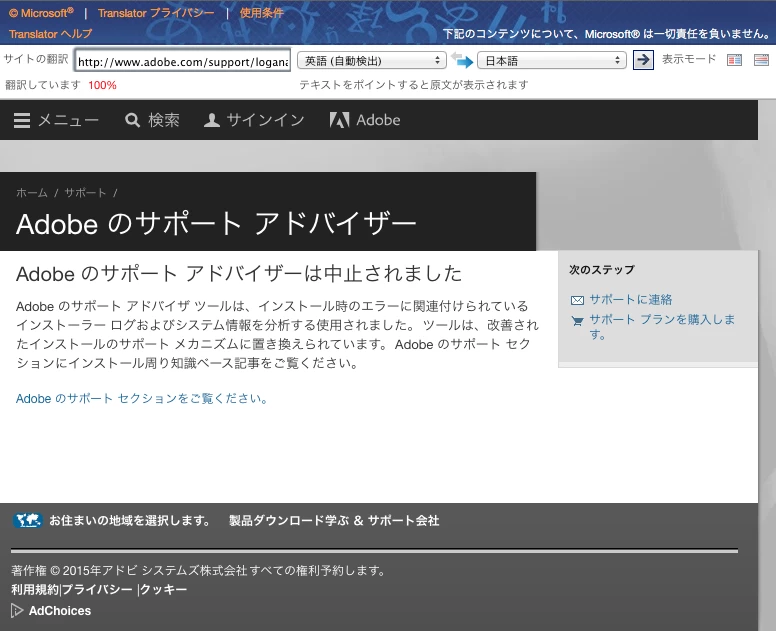Click the サイトの翻訳 label
This screenshot has width=776, height=631.
[36, 59]
